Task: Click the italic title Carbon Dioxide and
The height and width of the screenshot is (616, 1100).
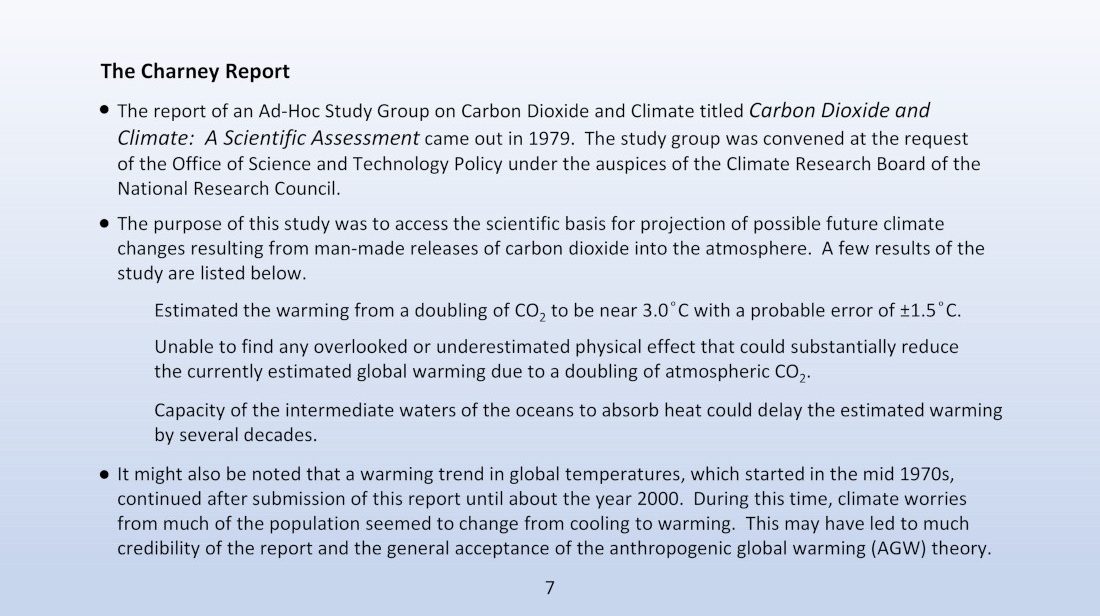Action: (x=839, y=111)
